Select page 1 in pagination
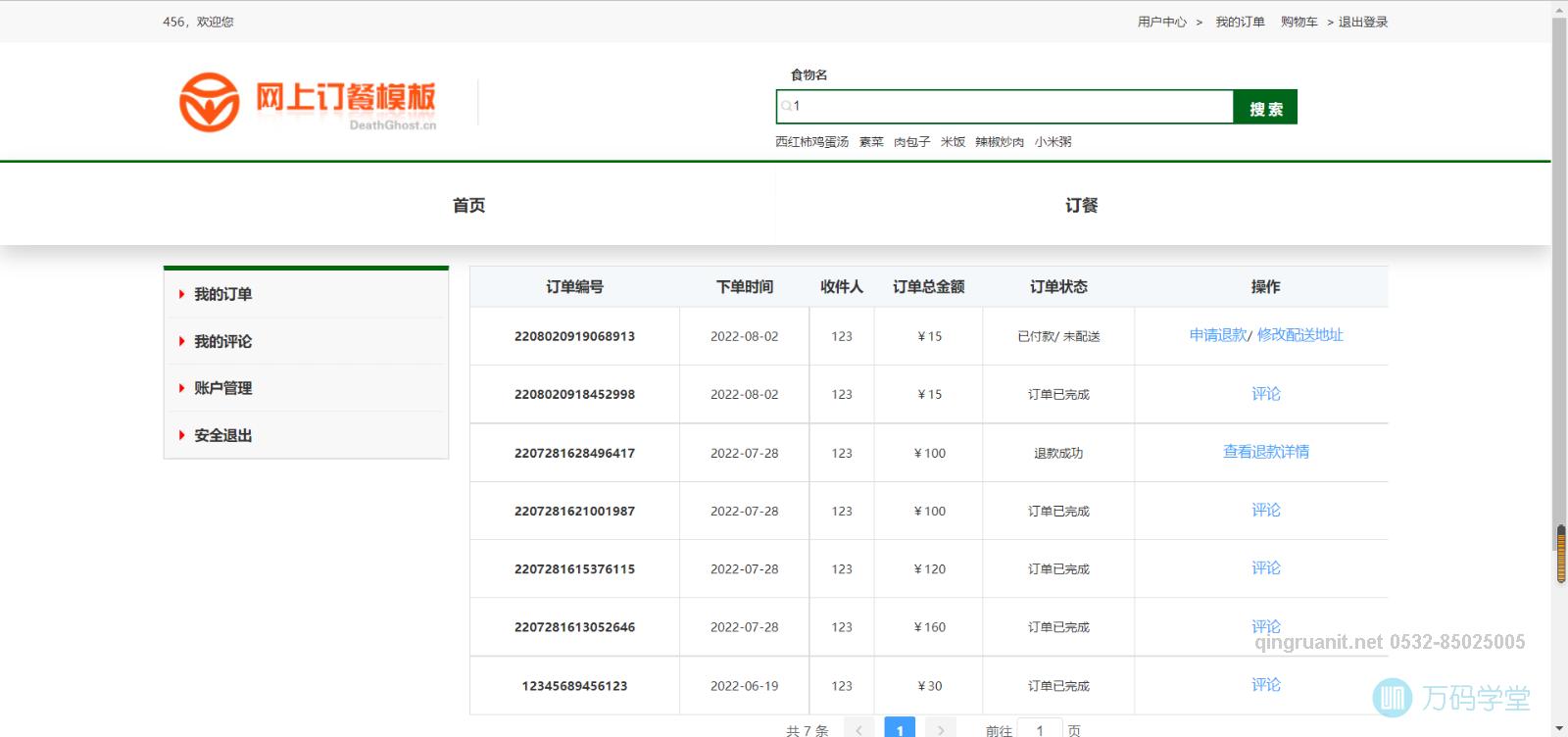The image size is (1568, 737). pos(900,729)
